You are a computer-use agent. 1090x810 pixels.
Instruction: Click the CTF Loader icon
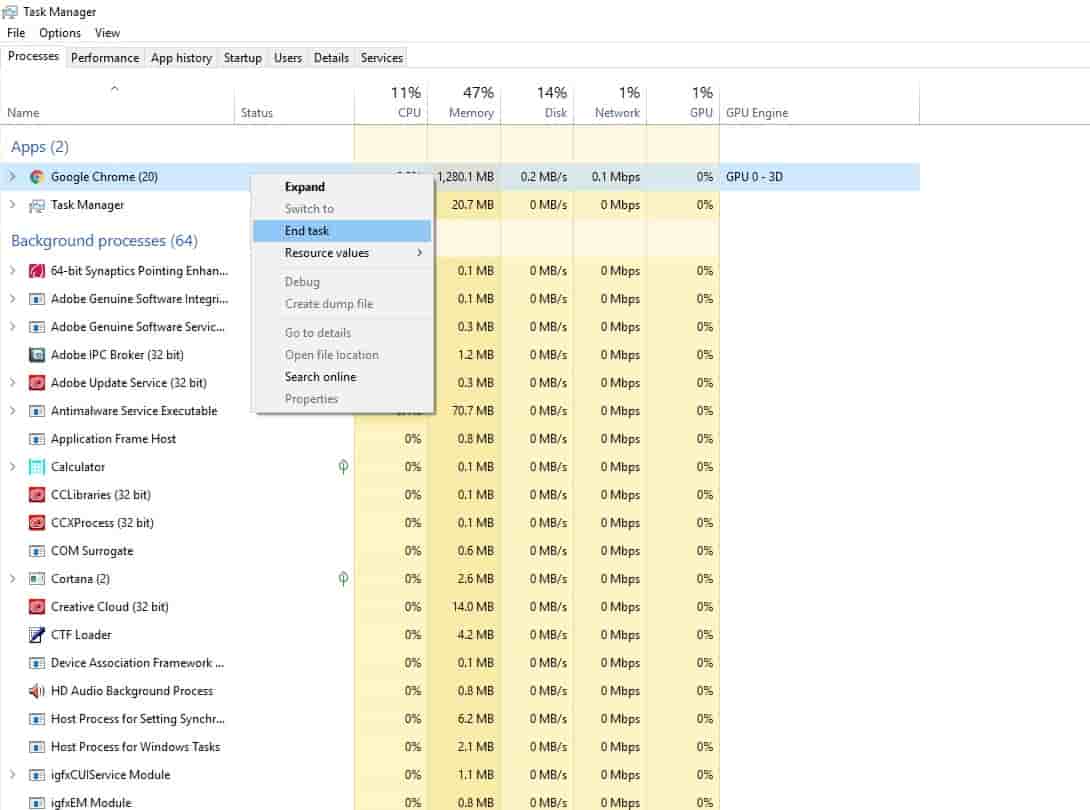[x=36, y=635]
